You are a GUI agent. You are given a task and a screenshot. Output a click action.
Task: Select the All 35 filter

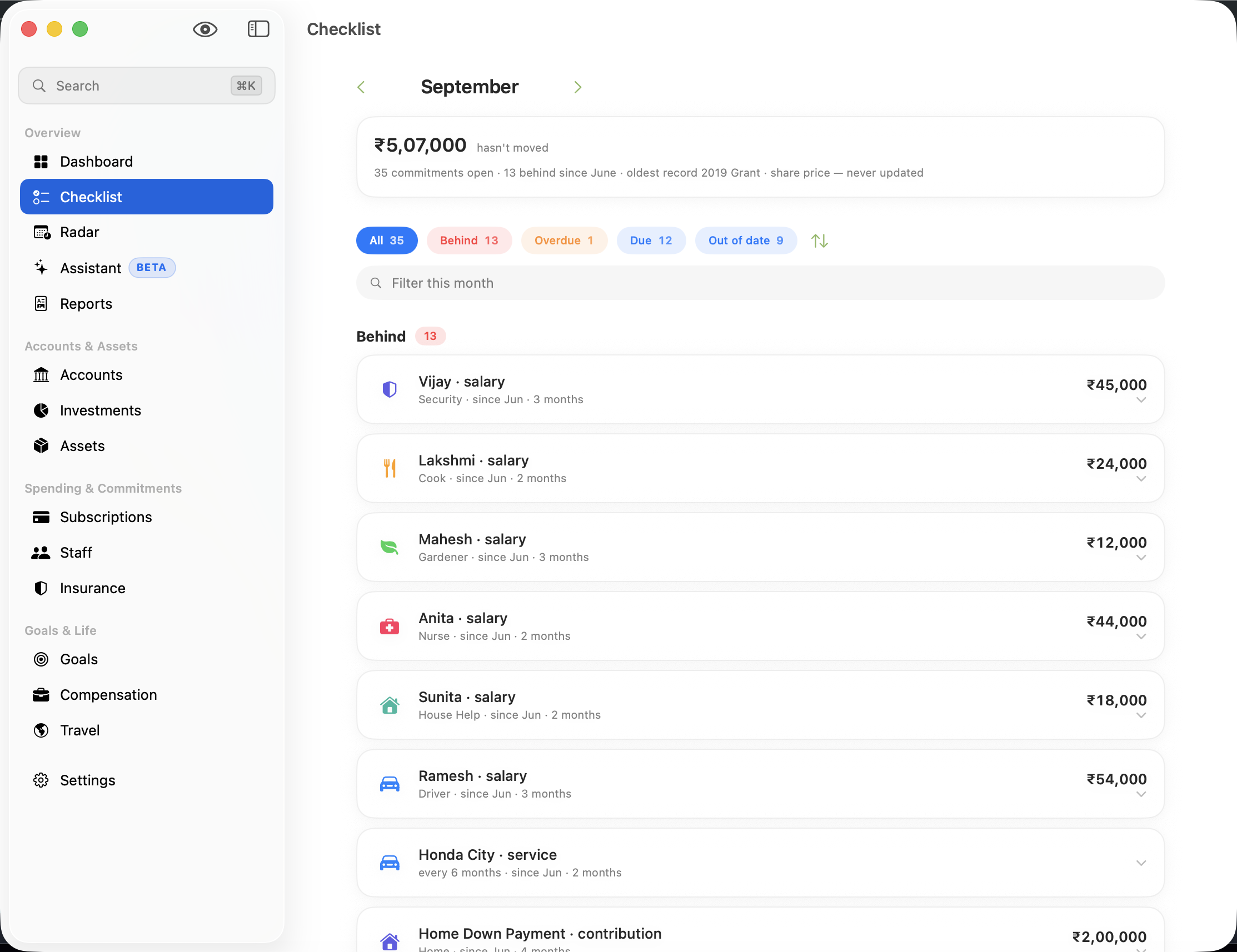(x=387, y=240)
